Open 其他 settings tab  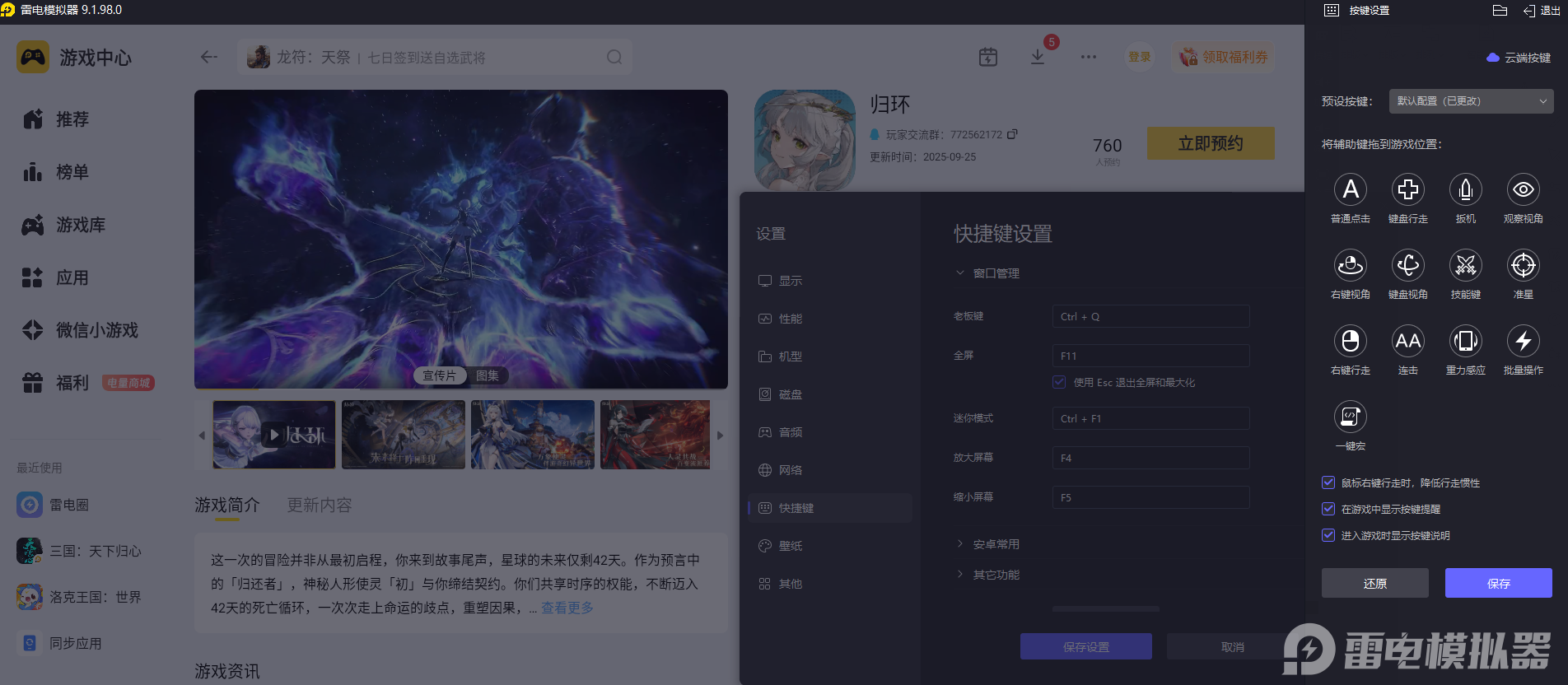tap(830, 584)
